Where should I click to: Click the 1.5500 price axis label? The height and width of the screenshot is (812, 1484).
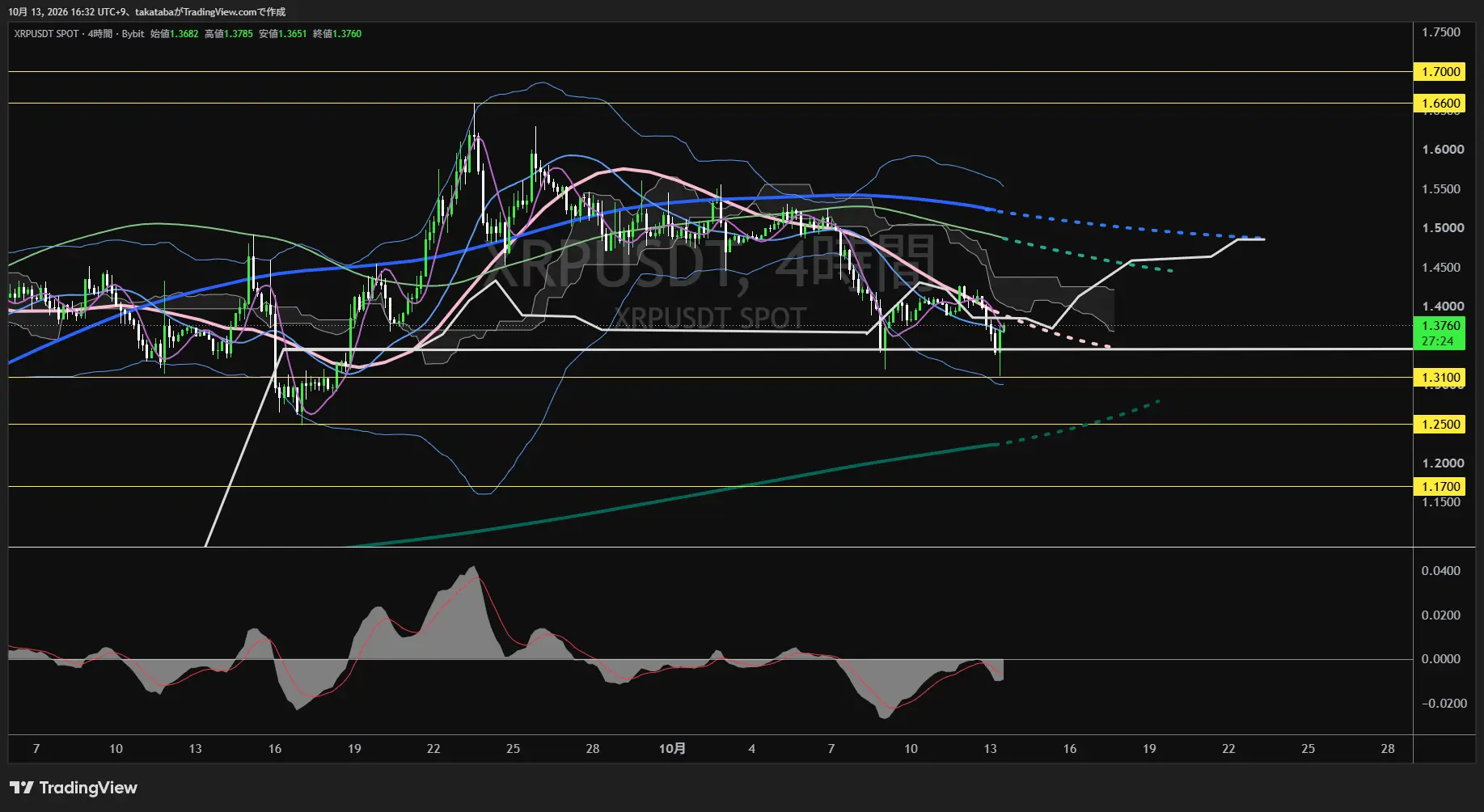[1441, 189]
